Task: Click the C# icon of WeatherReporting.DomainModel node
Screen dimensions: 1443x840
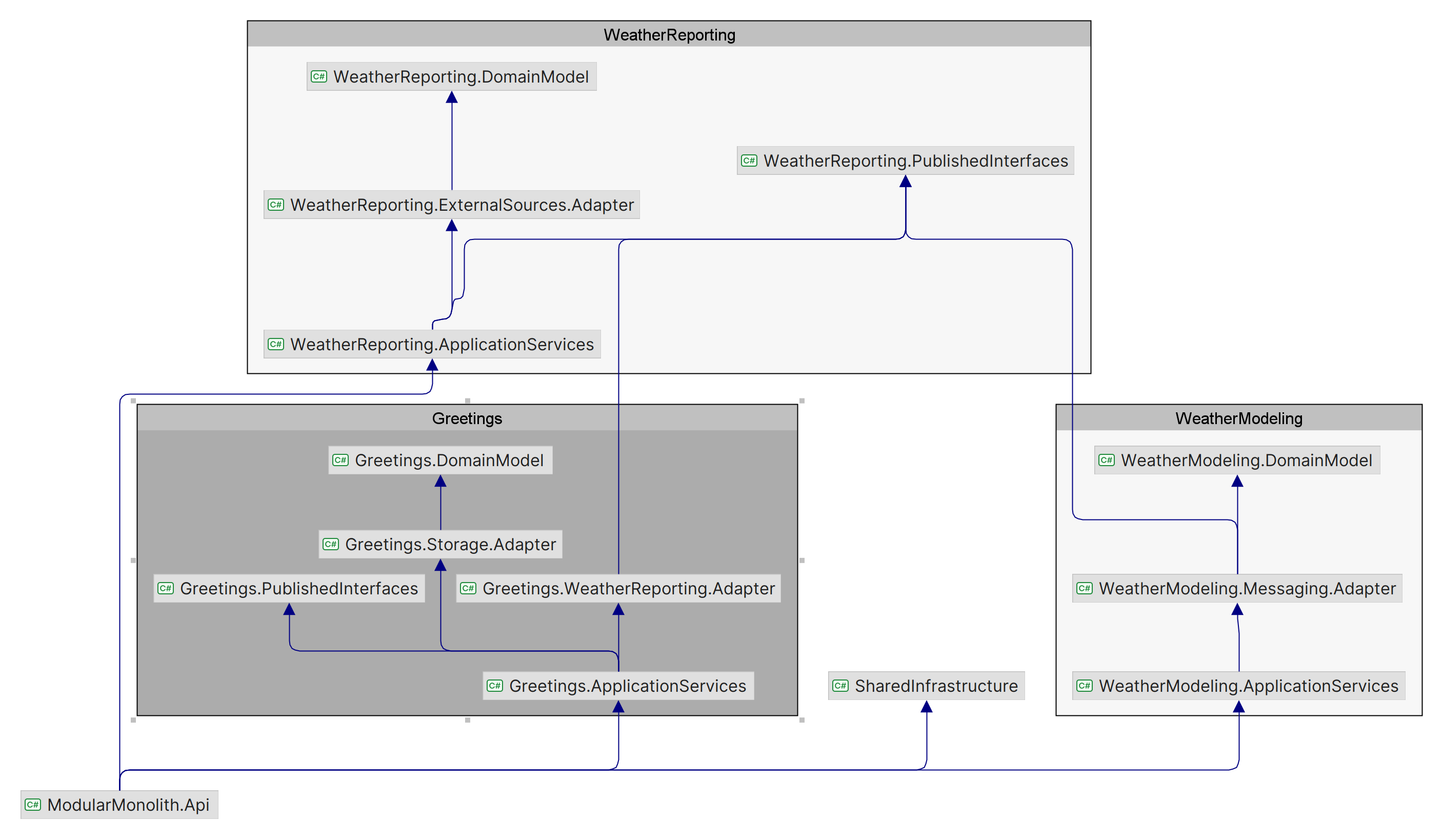Action: [x=319, y=77]
